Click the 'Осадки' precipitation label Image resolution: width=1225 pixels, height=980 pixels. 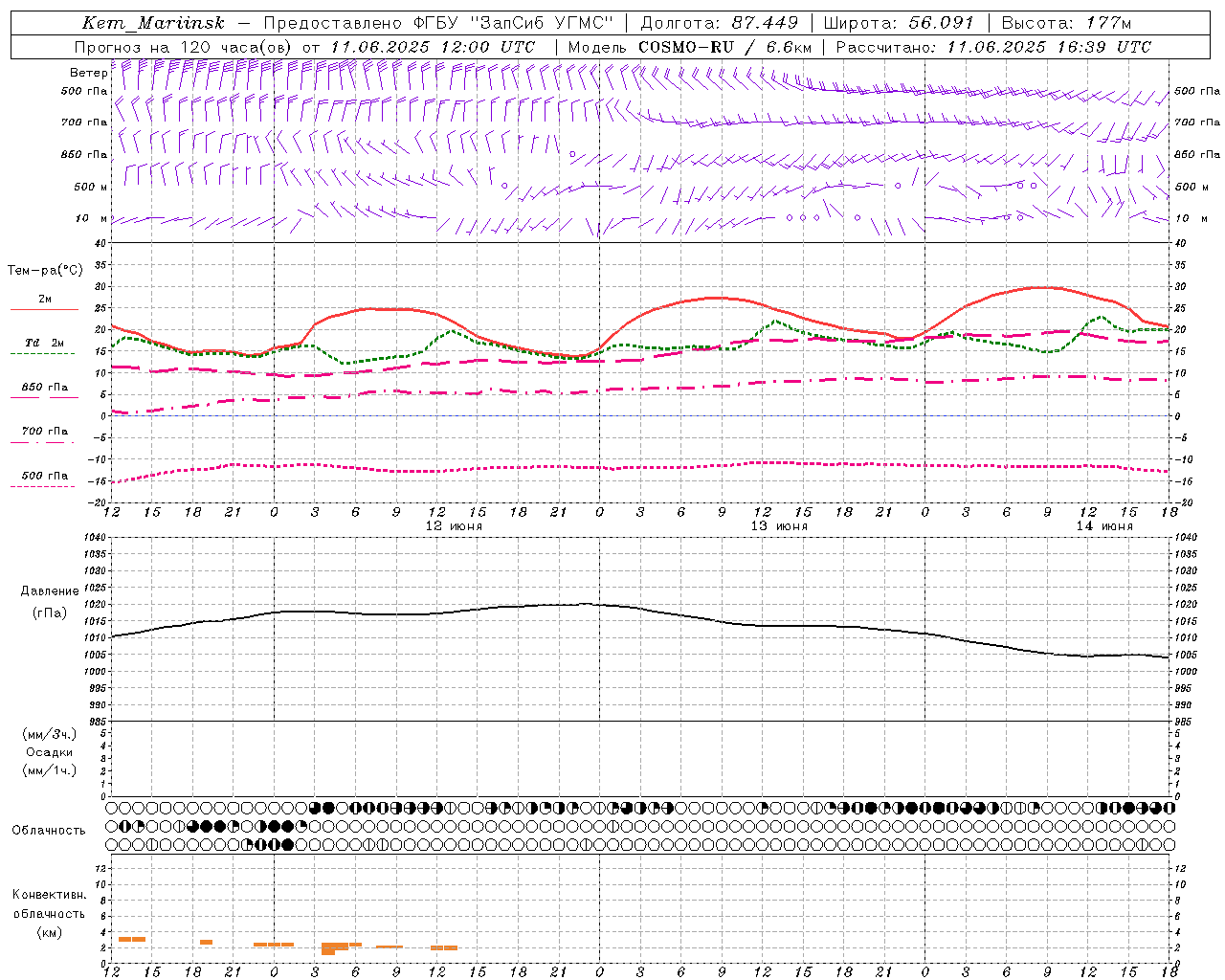(49, 752)
